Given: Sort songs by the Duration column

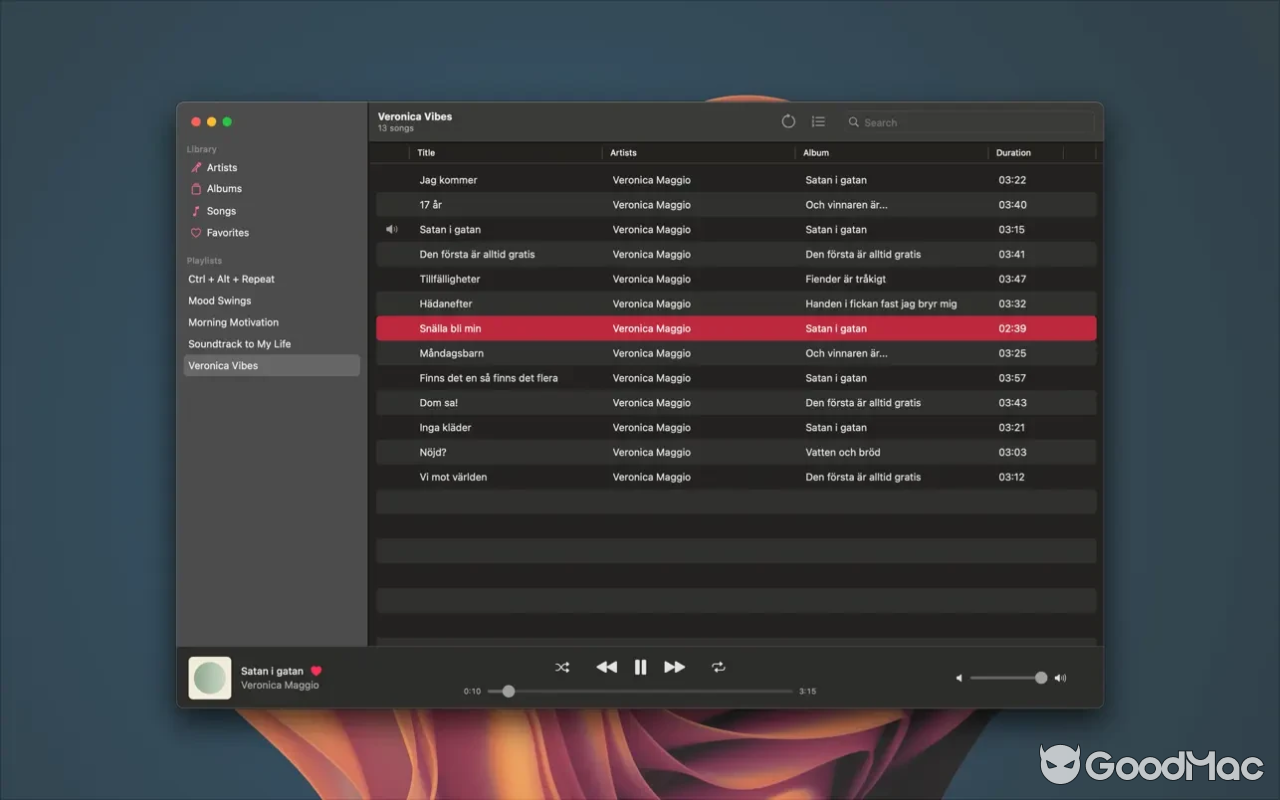Looking at the screenshot, I should pyautogui.click(x=1013, y=152).
